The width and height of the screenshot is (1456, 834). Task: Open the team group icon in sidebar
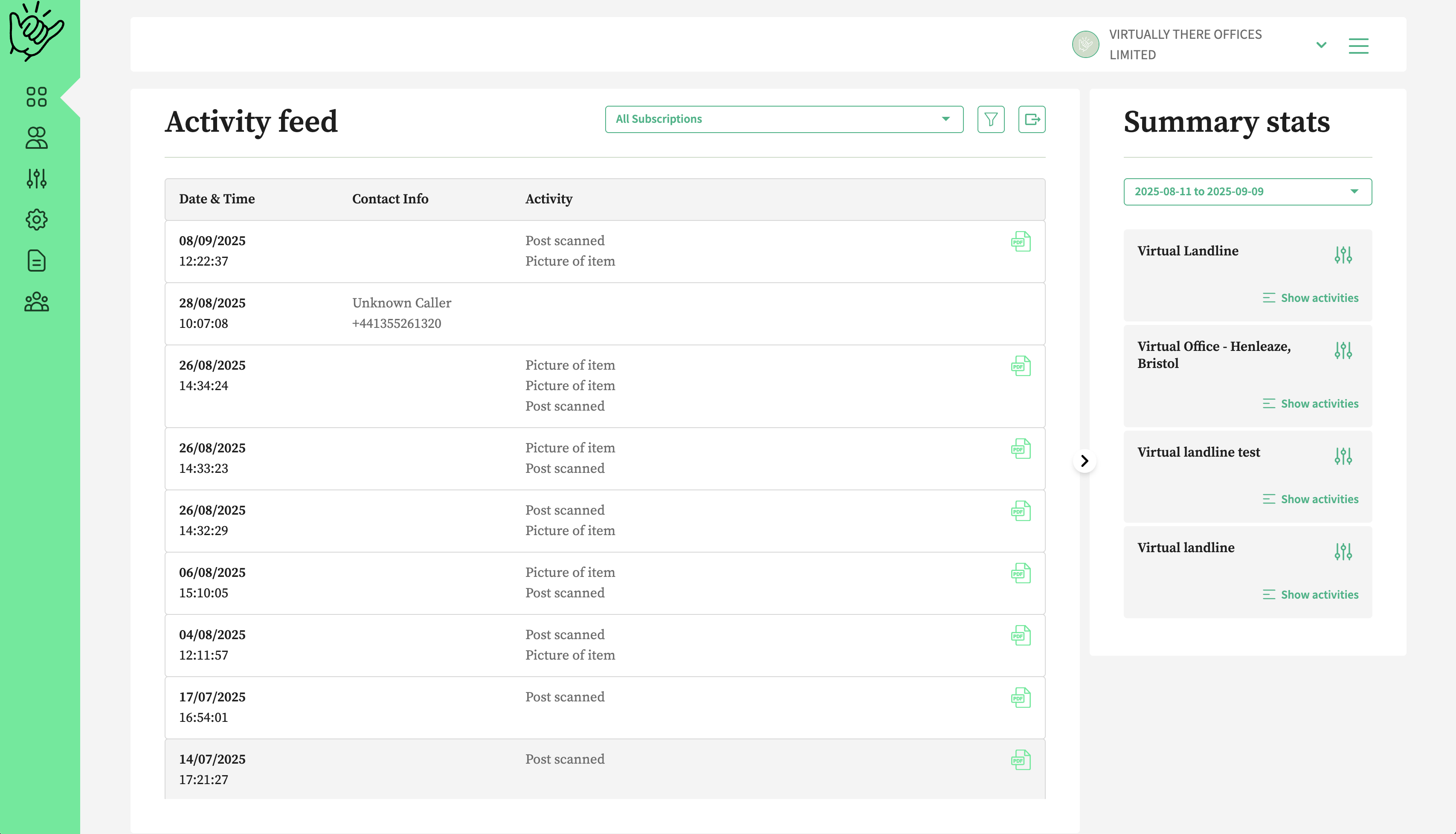tap(36, 302)
